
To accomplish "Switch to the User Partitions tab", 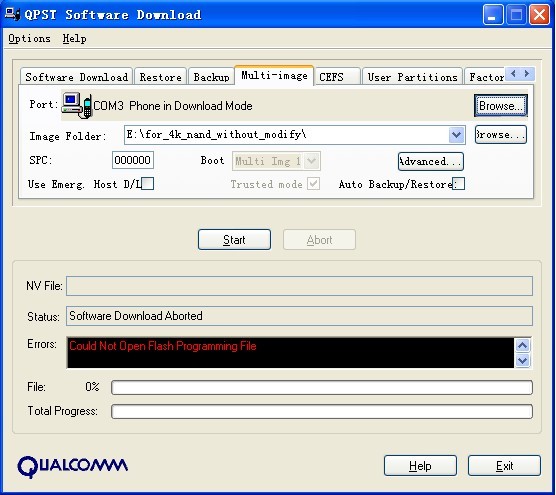I will (x=412, y=77).
